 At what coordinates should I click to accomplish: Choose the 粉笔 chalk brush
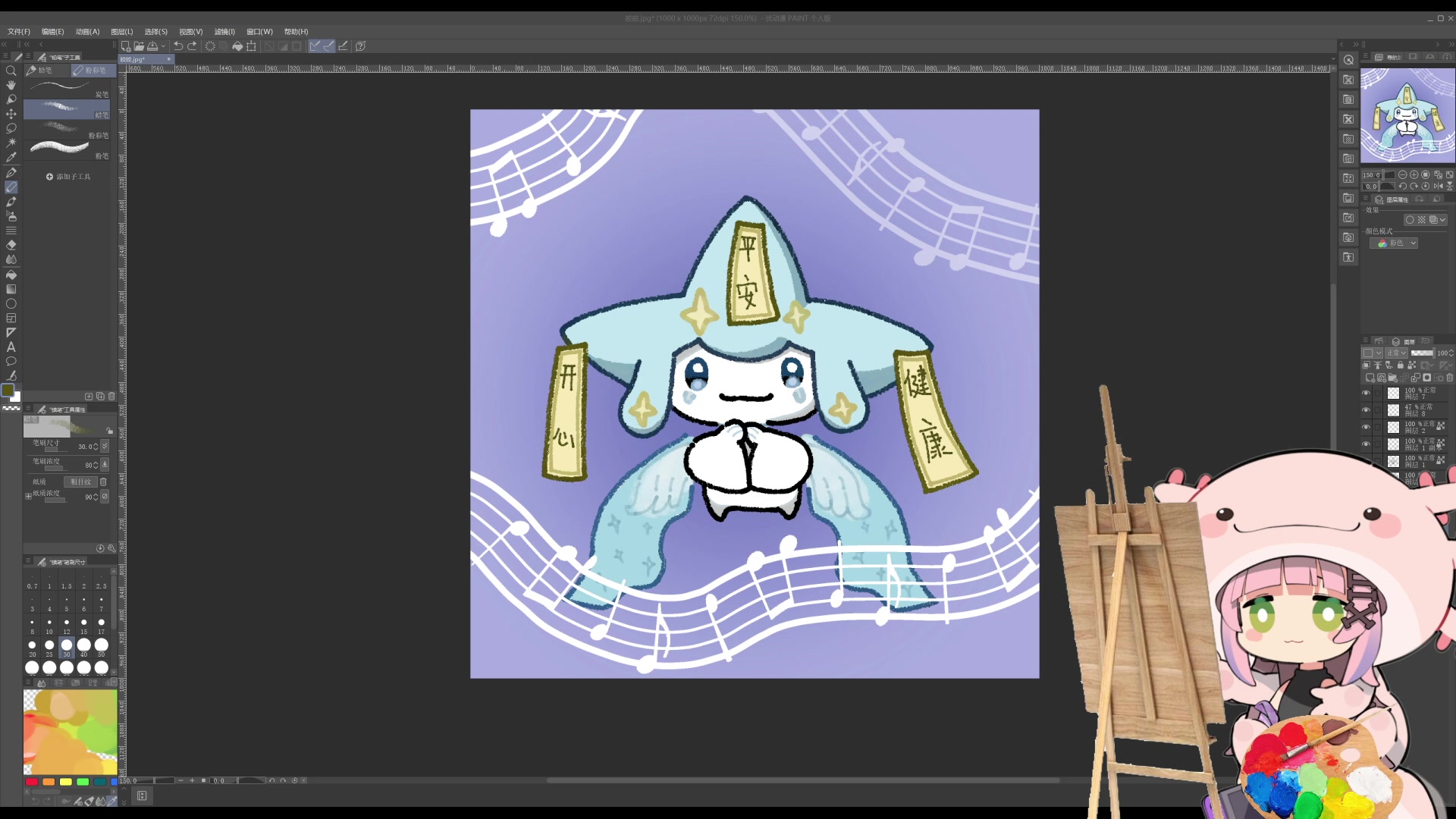[x=67, y=150]
